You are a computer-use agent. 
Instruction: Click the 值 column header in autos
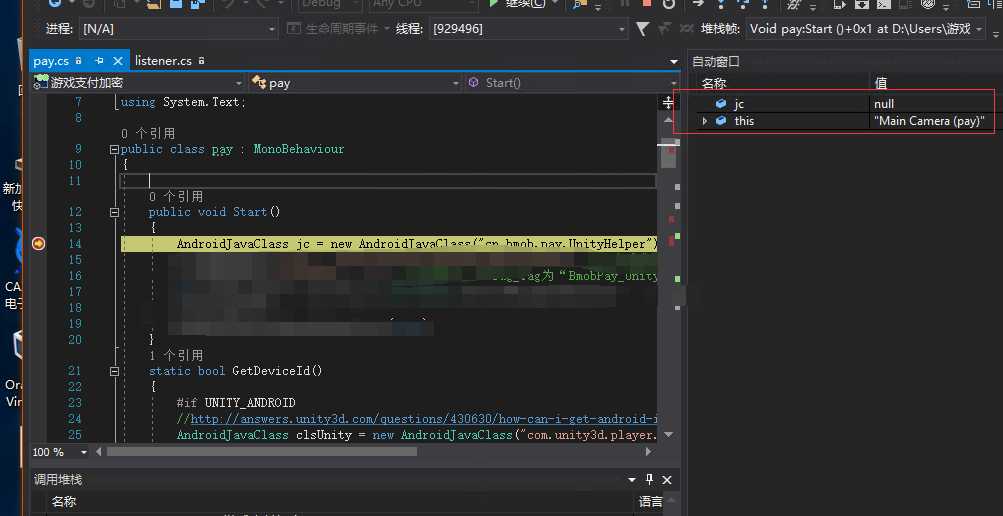pos(881,83)
